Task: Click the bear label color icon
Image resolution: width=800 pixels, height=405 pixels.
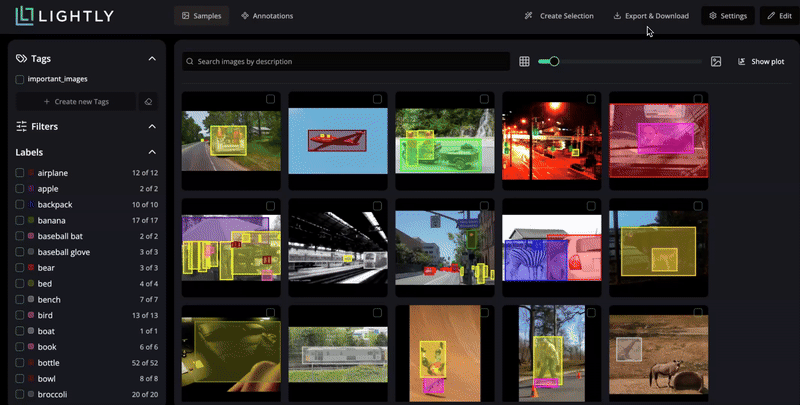Action: coord(31,268)
